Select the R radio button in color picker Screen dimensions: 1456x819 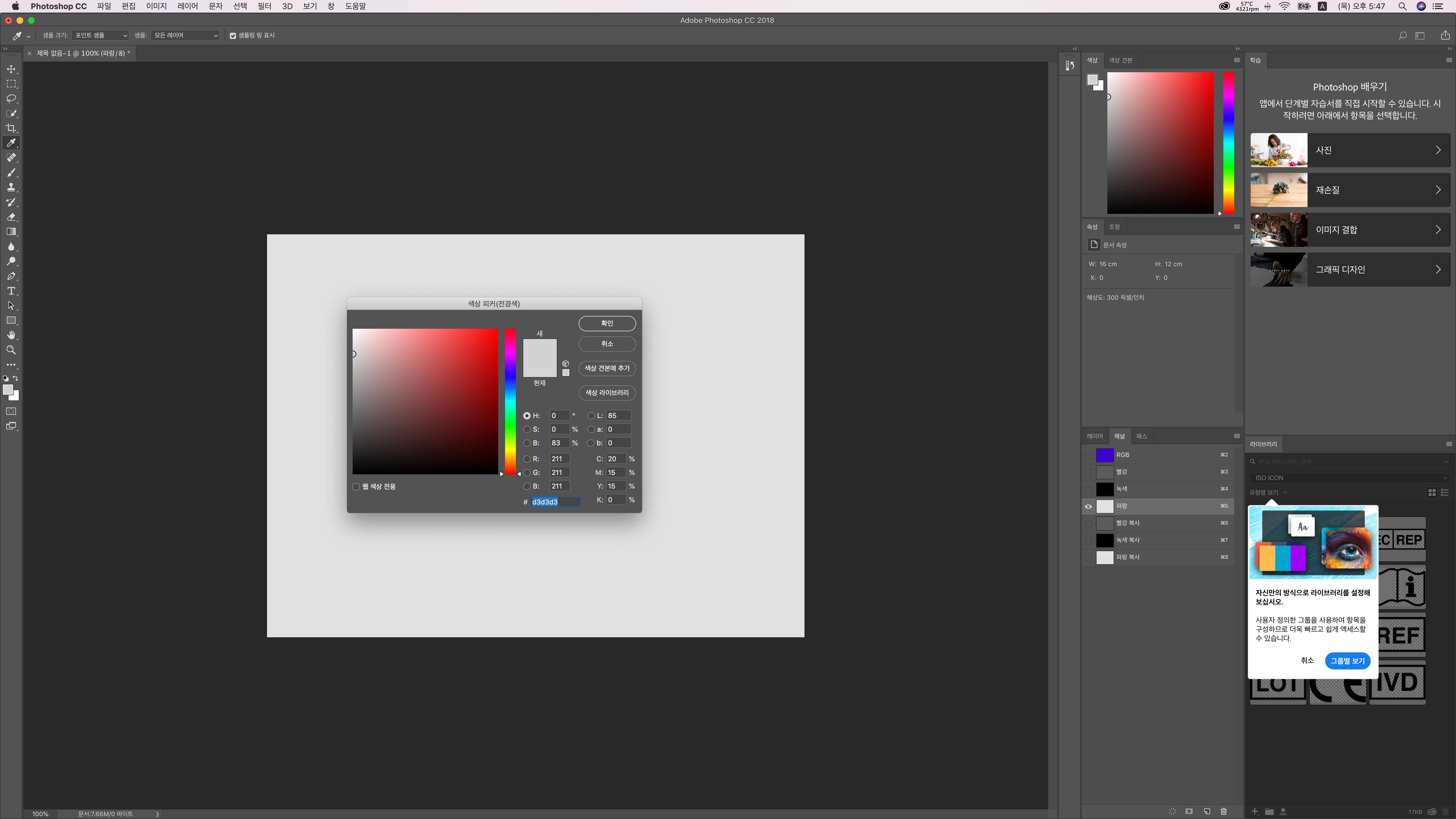[527, 459]
